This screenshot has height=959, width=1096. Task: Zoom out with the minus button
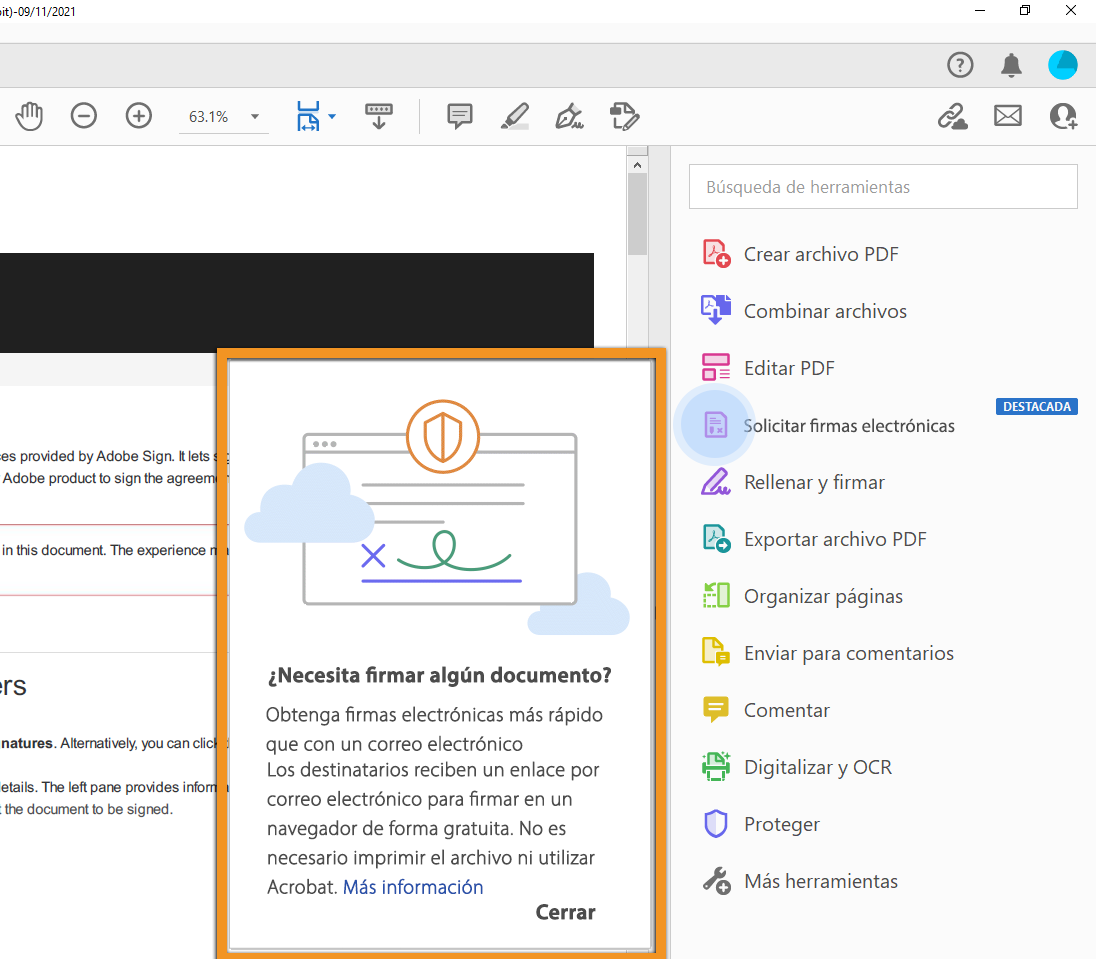tap(84, 116)
